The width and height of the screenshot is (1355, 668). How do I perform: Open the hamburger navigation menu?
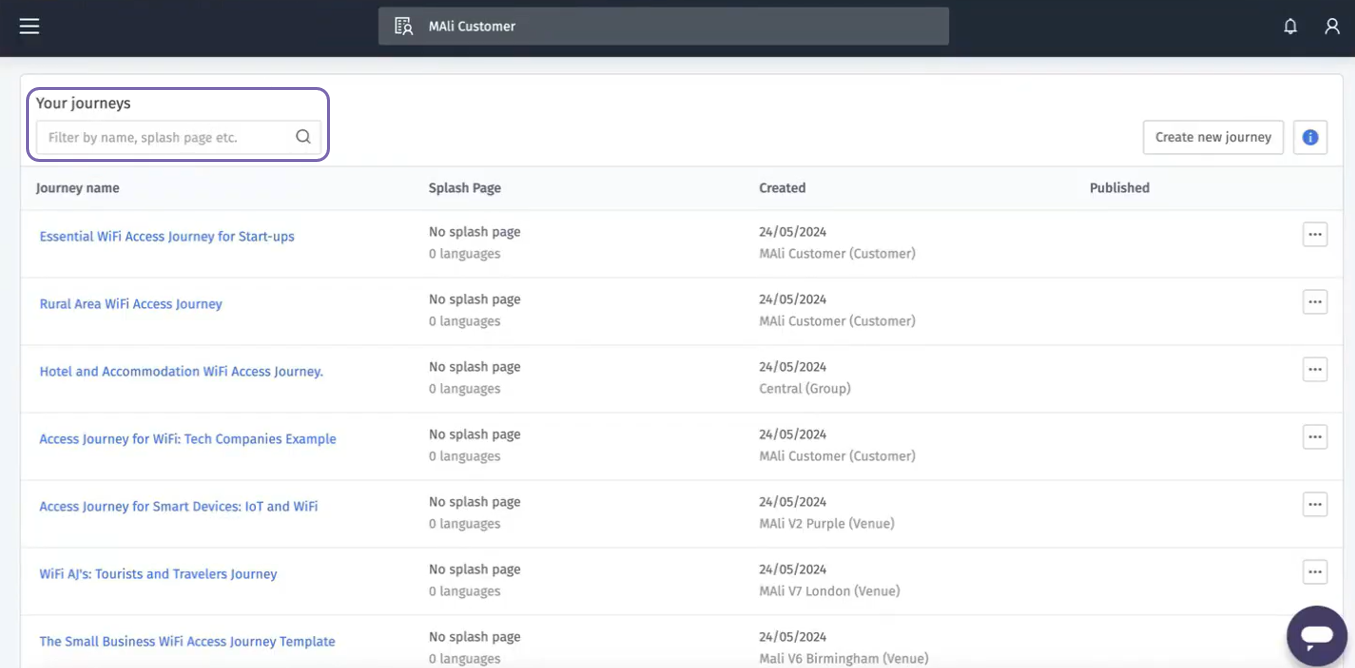[x=29, y=26]
